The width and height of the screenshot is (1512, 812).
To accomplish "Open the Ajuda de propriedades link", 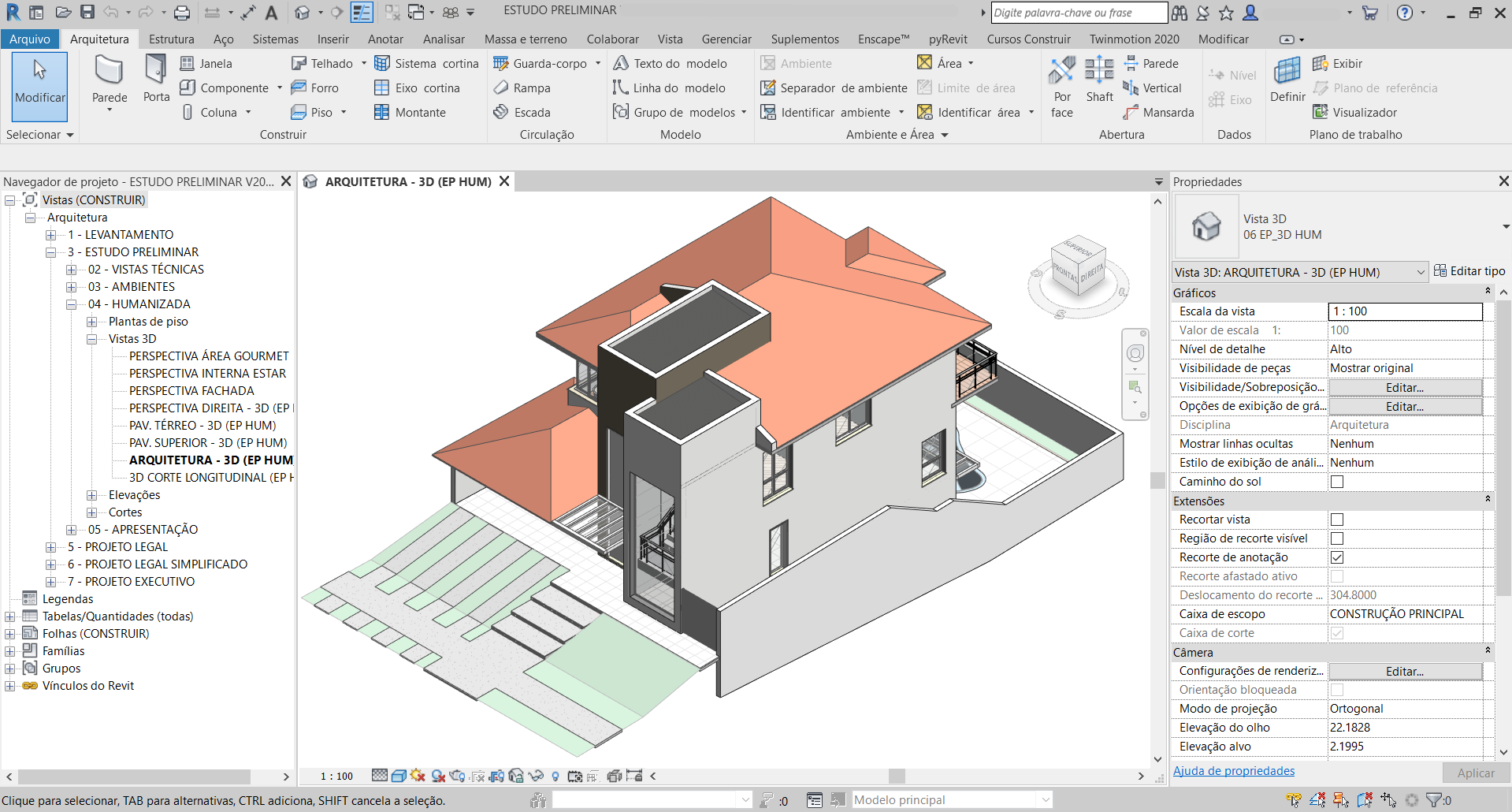I will pyautogui.click(x=1234, y=771).
